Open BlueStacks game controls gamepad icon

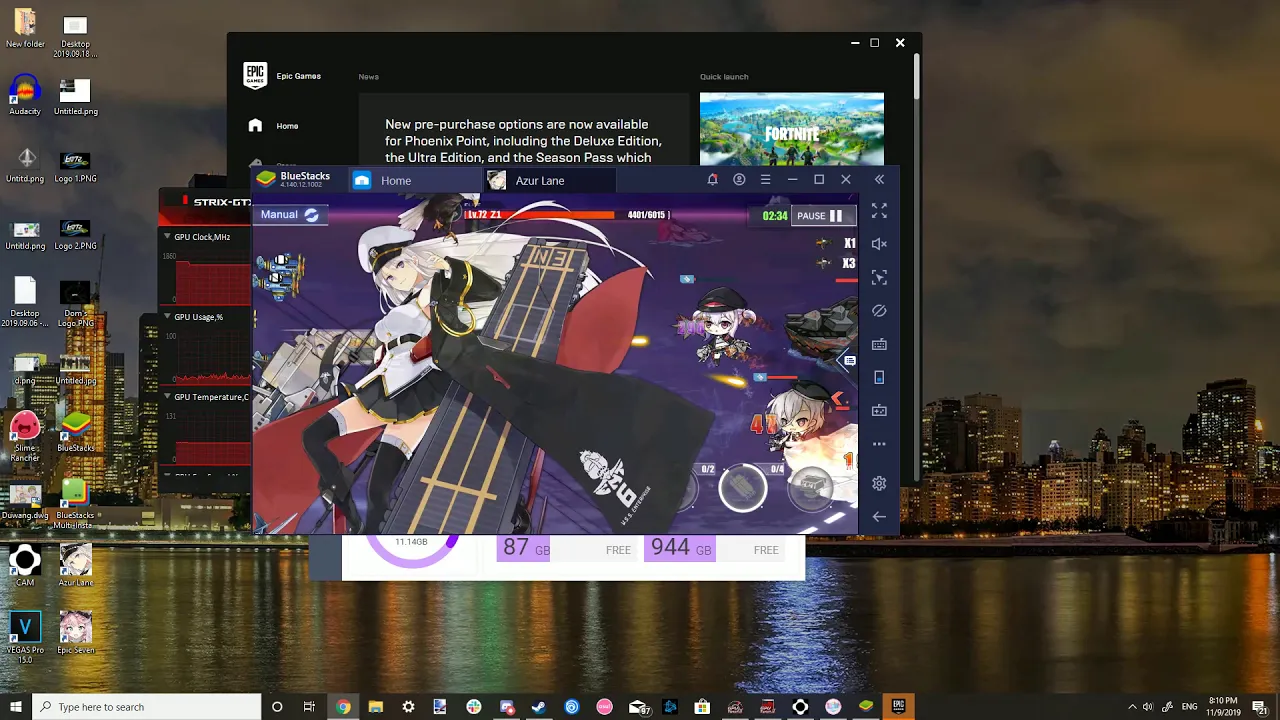[879, 410]
